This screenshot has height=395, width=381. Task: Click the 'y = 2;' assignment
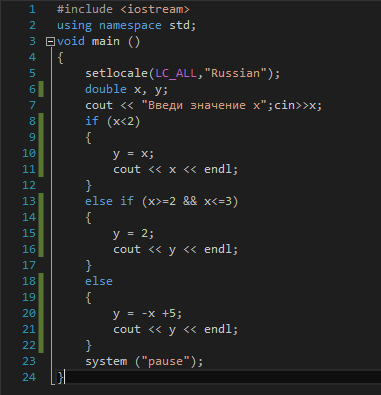pyautogui.click(x=134, y=233)
